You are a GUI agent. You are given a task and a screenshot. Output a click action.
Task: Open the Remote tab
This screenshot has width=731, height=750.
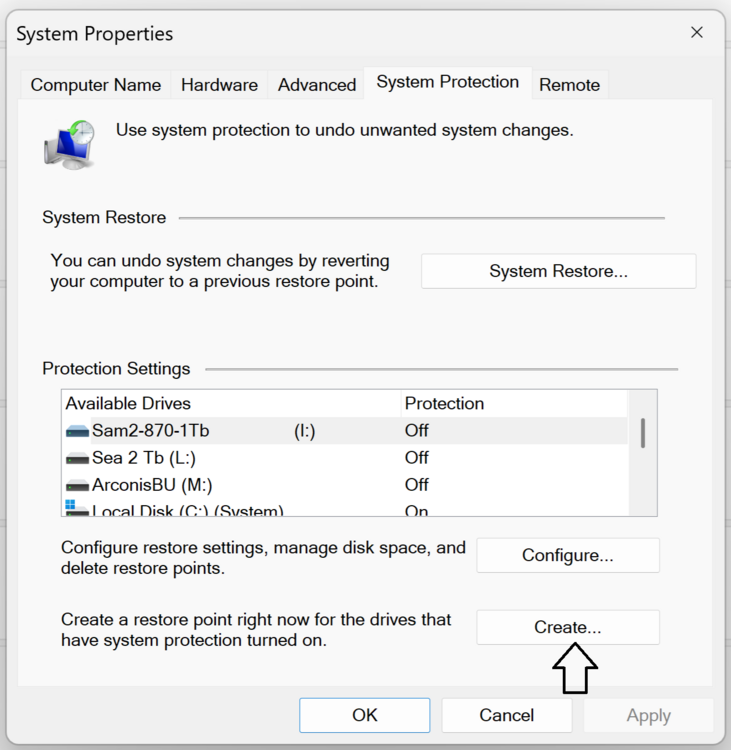pos(569,85)
